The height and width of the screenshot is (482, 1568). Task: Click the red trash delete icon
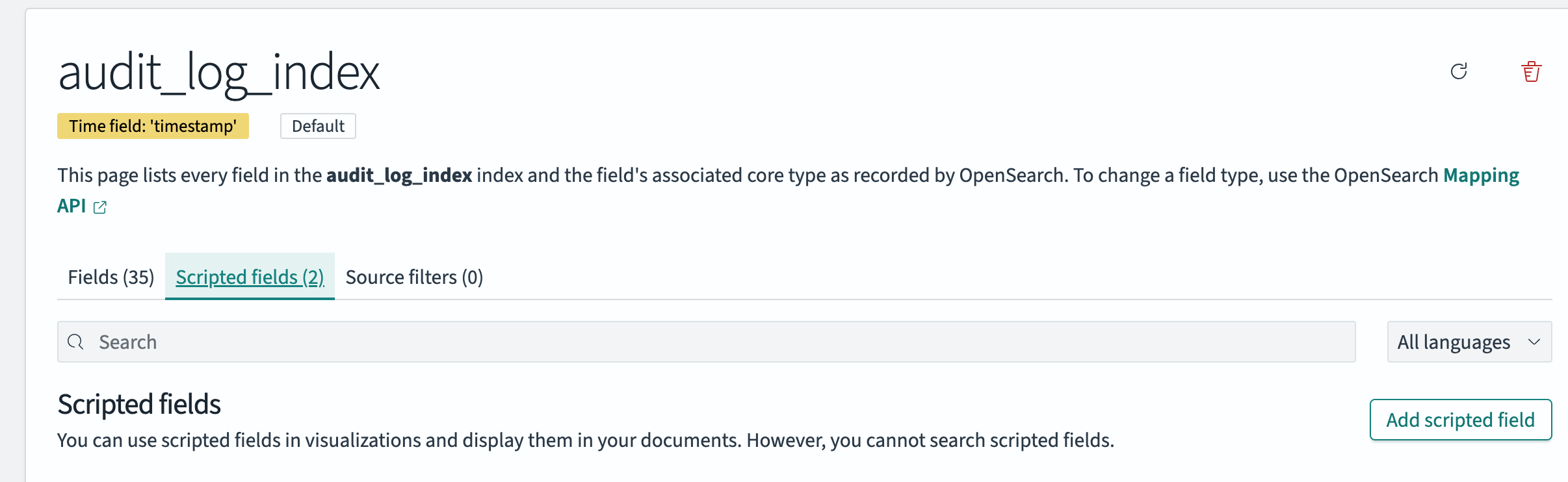(x=1531, y=71)
